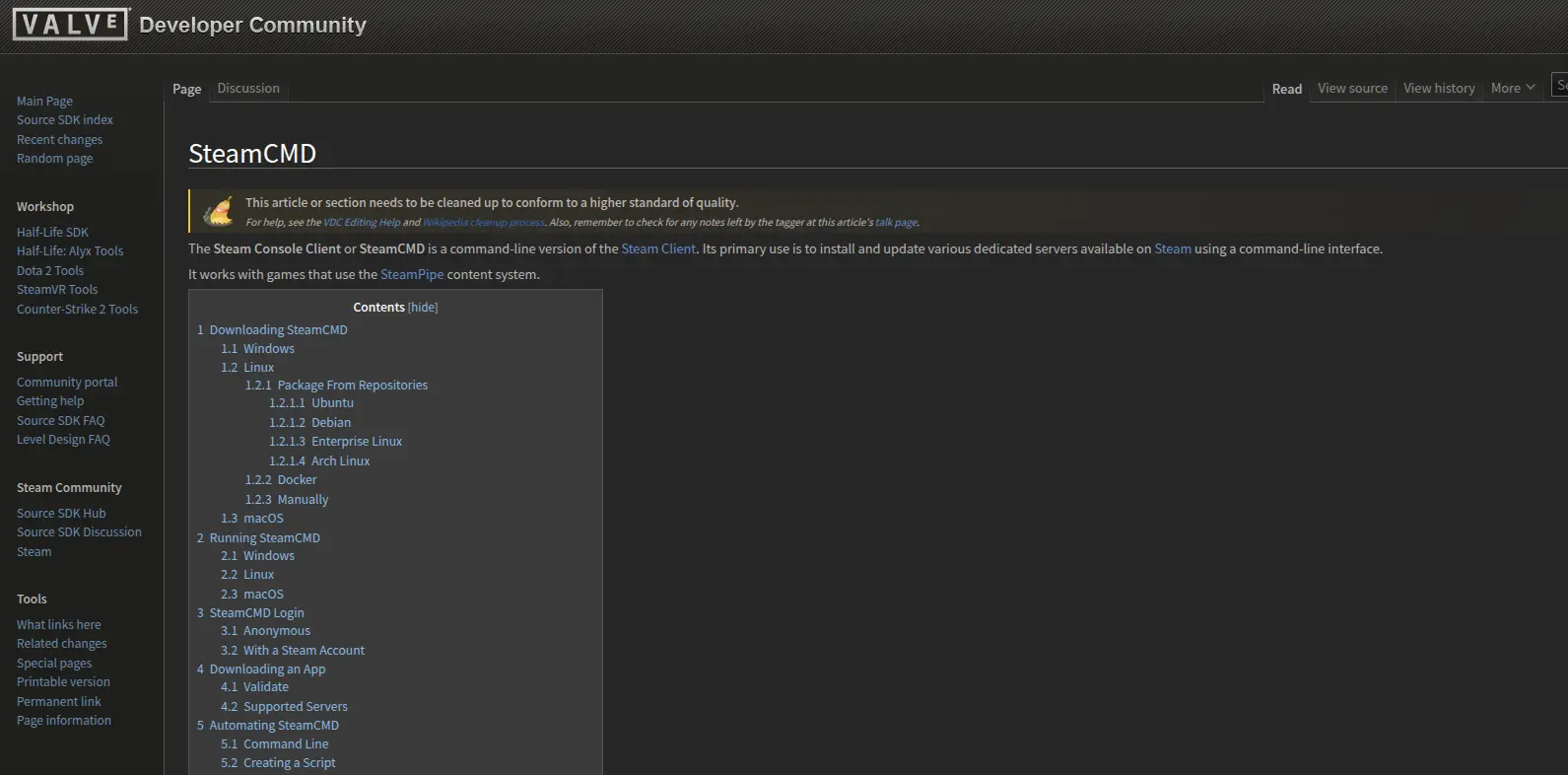Click the search input field
The height and width of the screenshot is (775, 1568).
[x=1560, y=86]
